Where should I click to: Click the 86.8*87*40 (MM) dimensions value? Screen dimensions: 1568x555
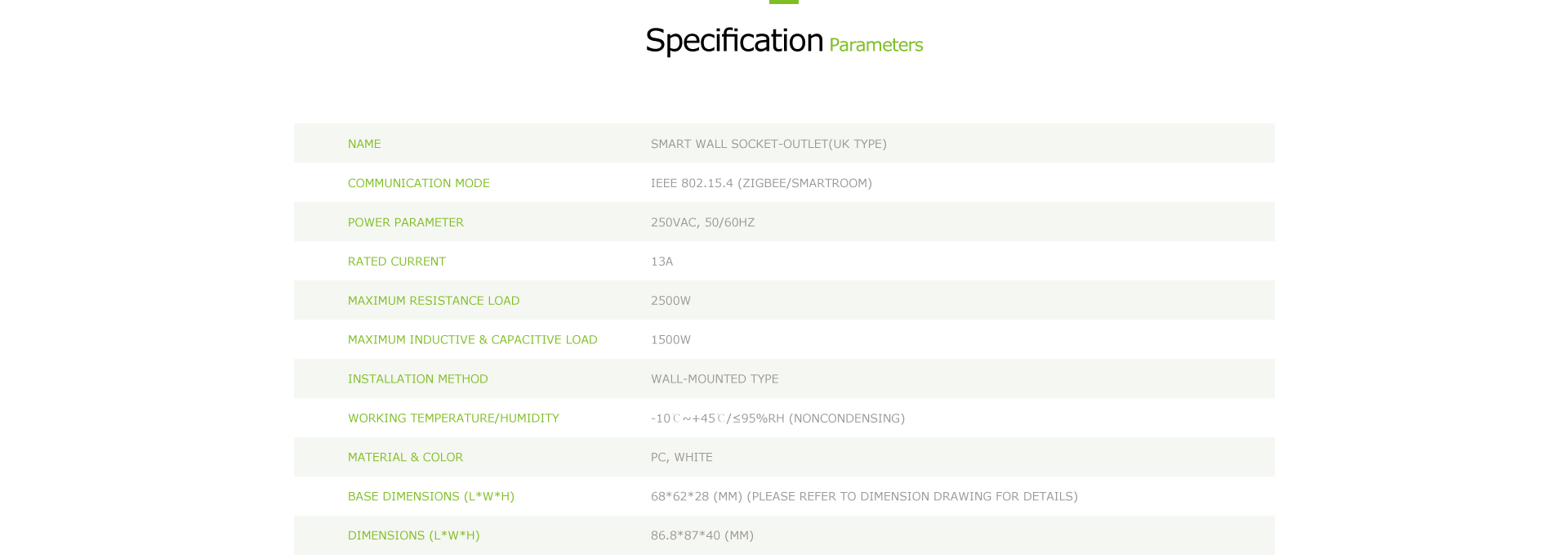pos(702,536)
